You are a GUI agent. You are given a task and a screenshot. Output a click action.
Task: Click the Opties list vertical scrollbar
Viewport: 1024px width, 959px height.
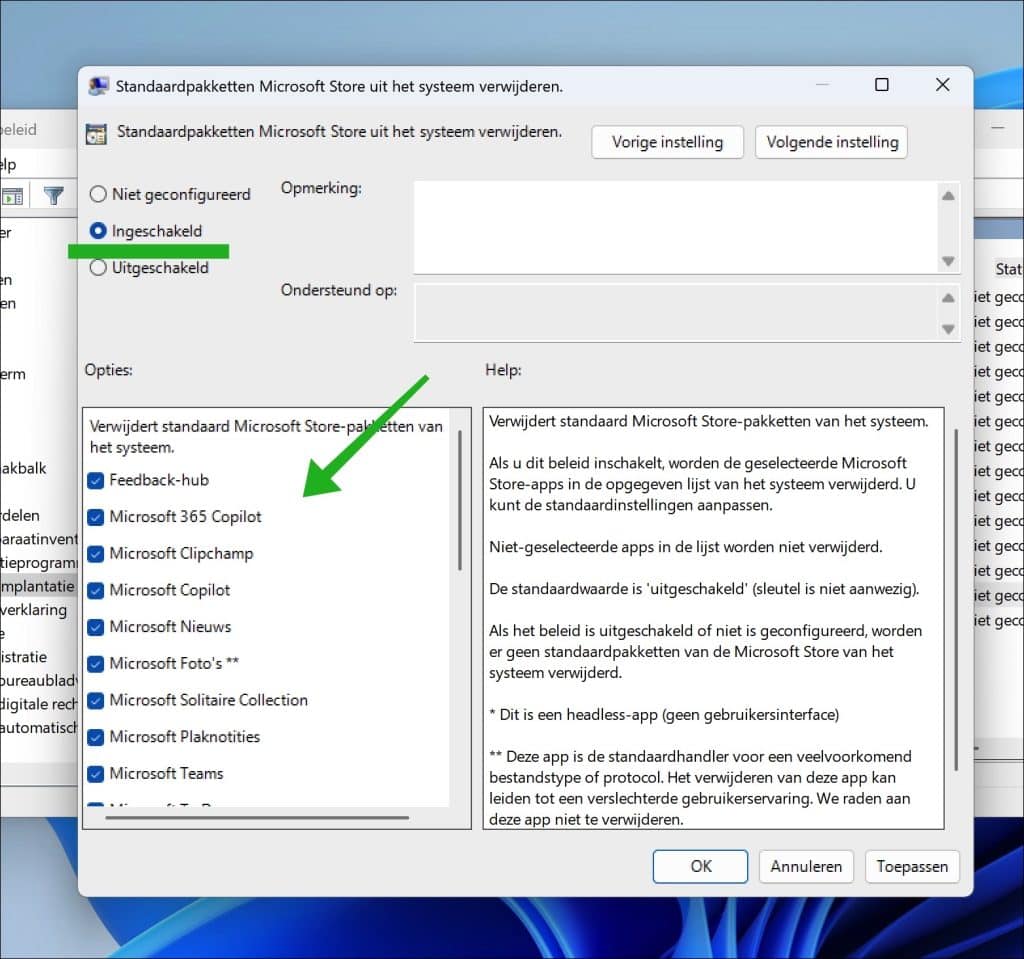tap(460, 500)
